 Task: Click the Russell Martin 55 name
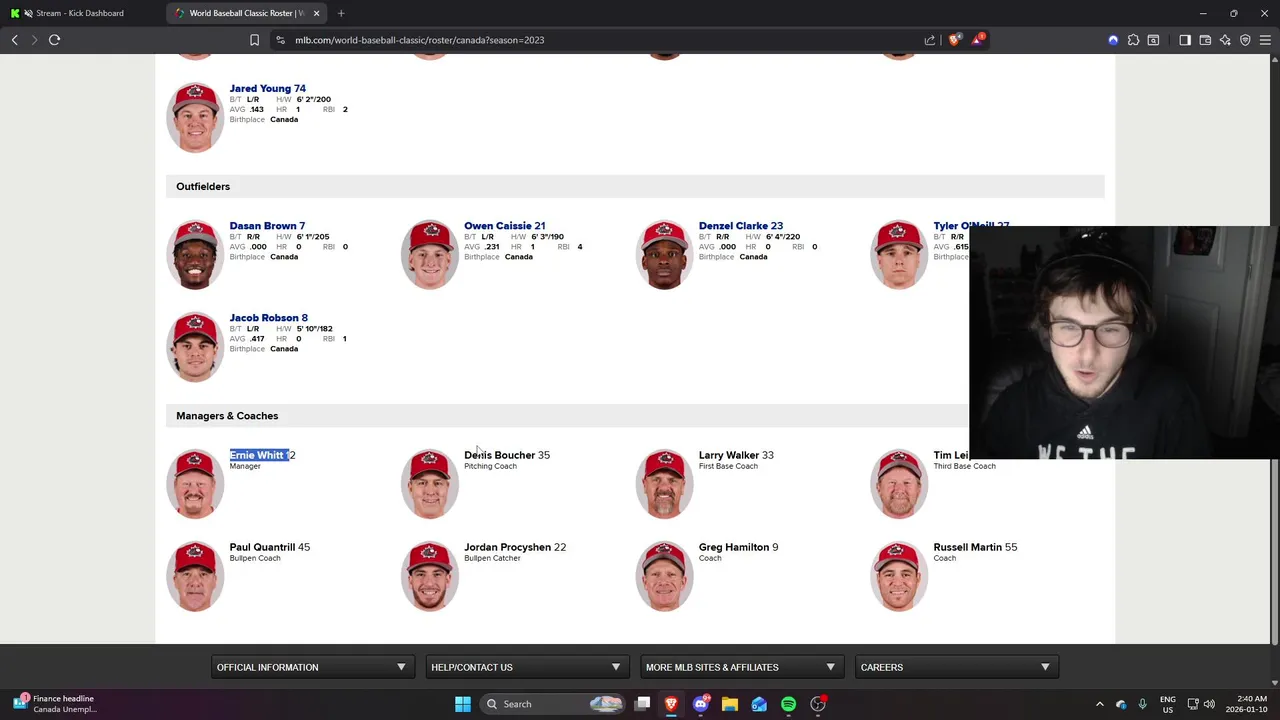point(975,547)
